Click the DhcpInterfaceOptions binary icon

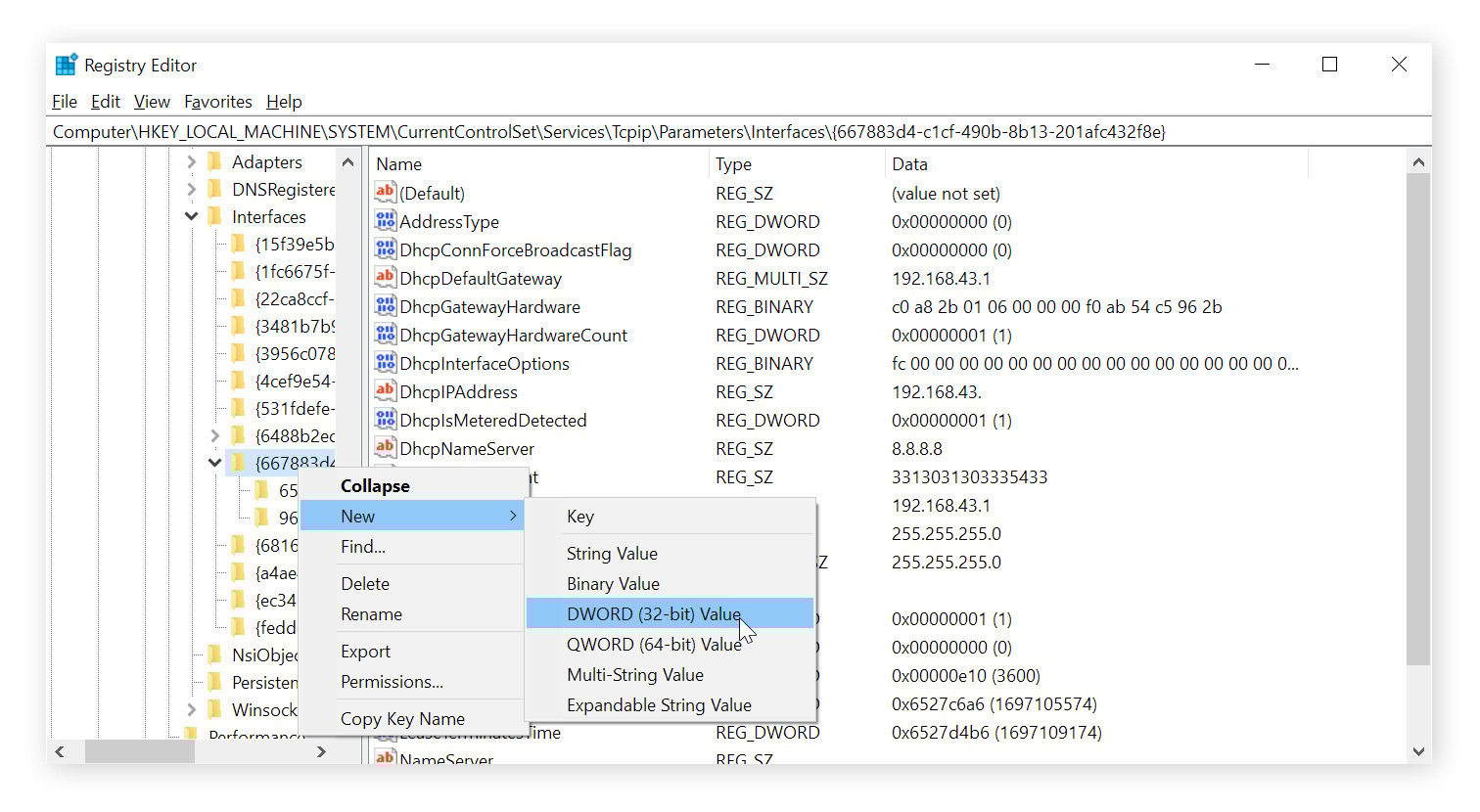click(x=386, y=363)
